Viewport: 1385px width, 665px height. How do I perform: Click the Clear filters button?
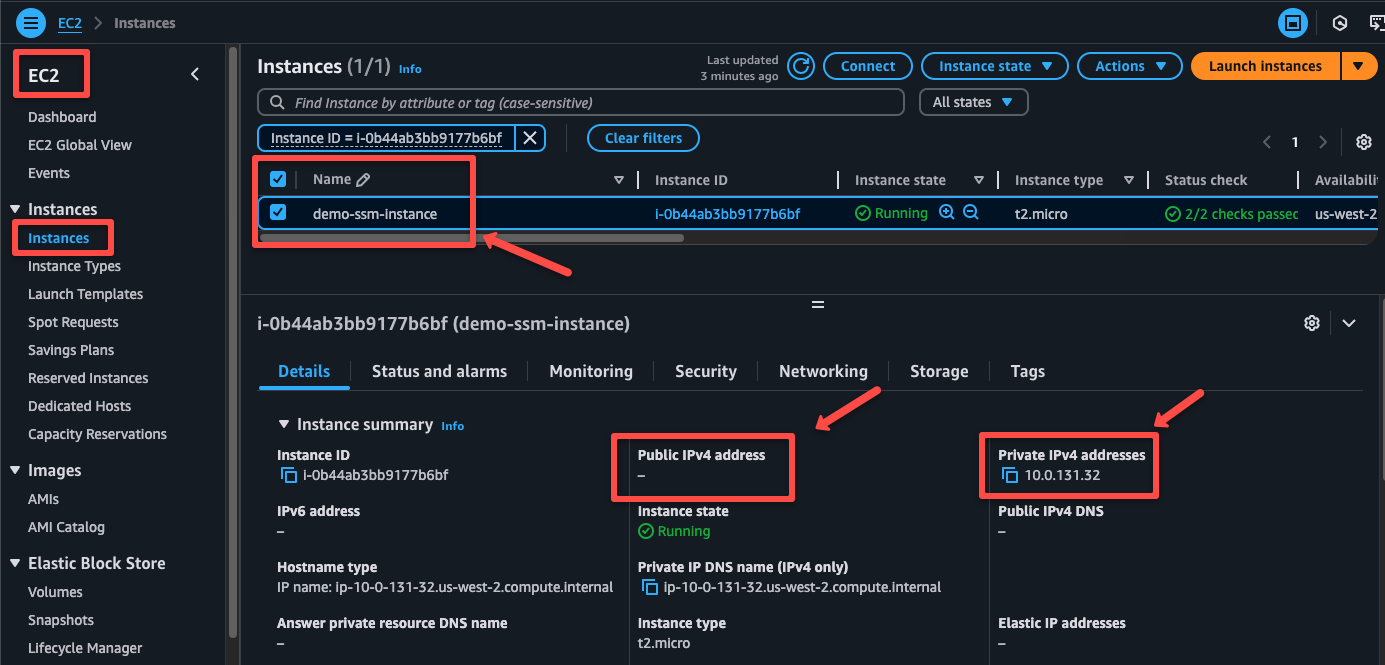(643, 138)
